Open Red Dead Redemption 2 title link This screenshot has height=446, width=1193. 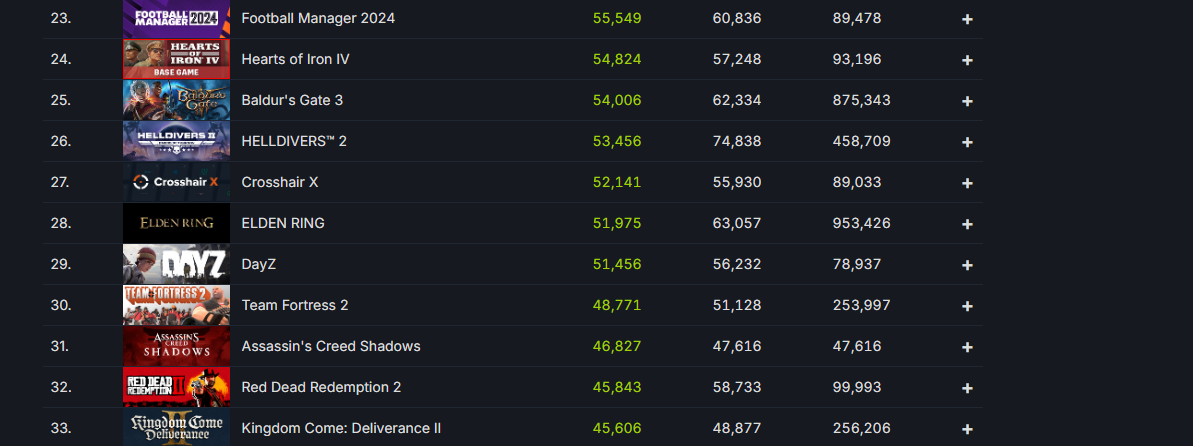(x=321, y=387)
